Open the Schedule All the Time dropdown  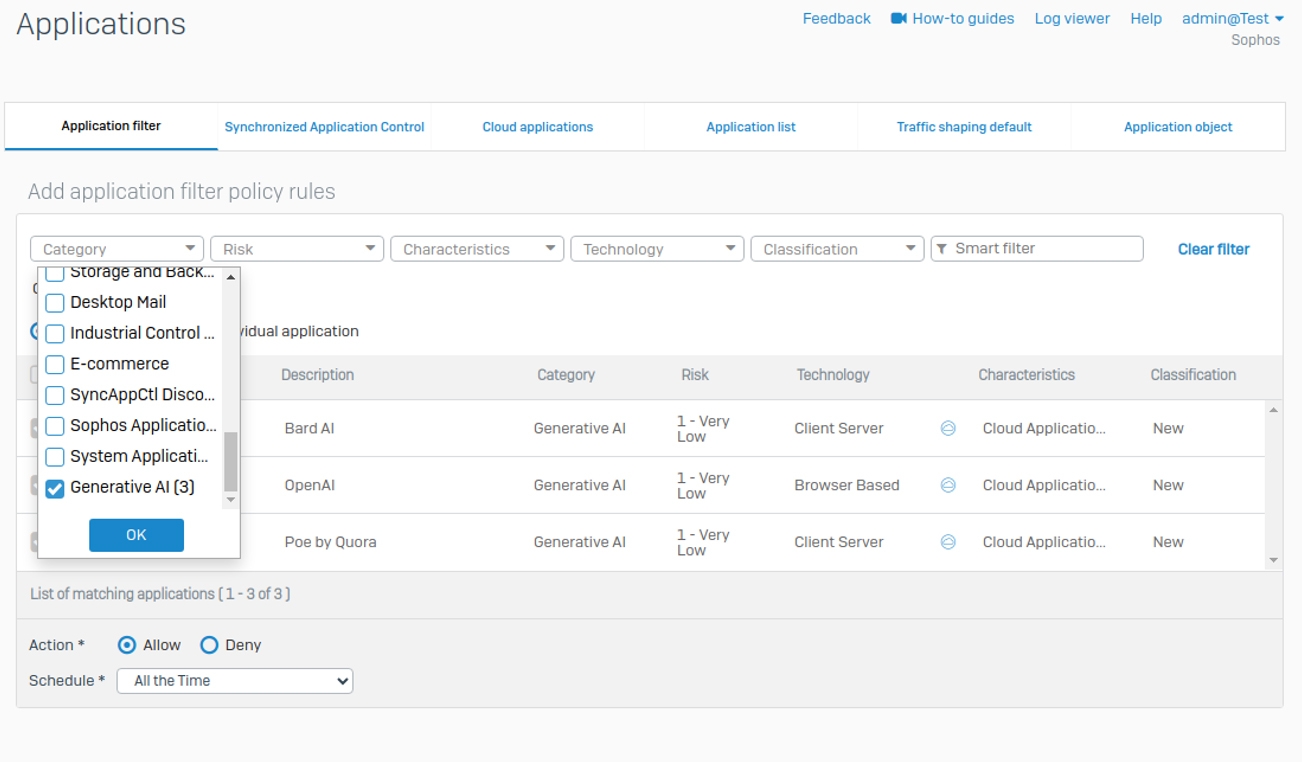coord(235,681)
